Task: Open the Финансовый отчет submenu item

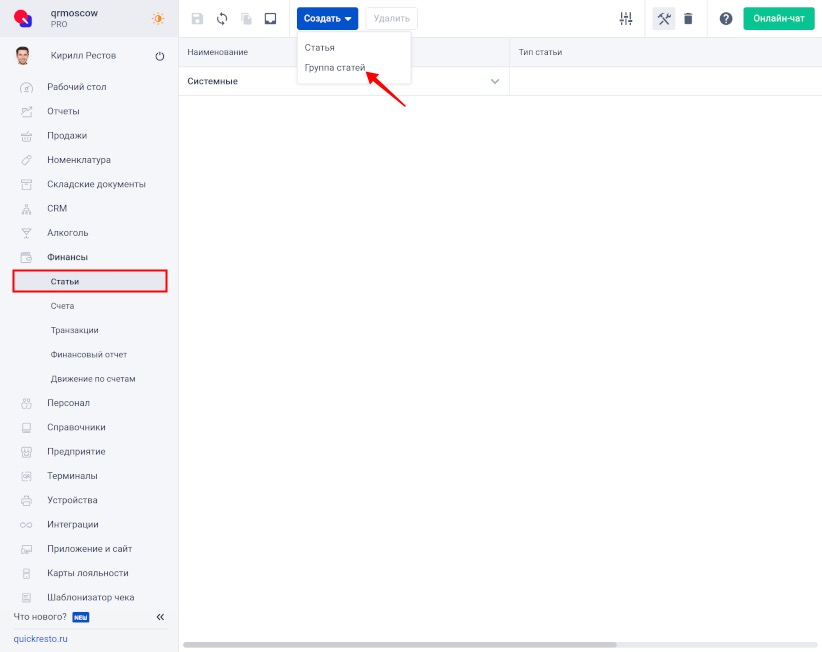Action: tap(89, 355)
